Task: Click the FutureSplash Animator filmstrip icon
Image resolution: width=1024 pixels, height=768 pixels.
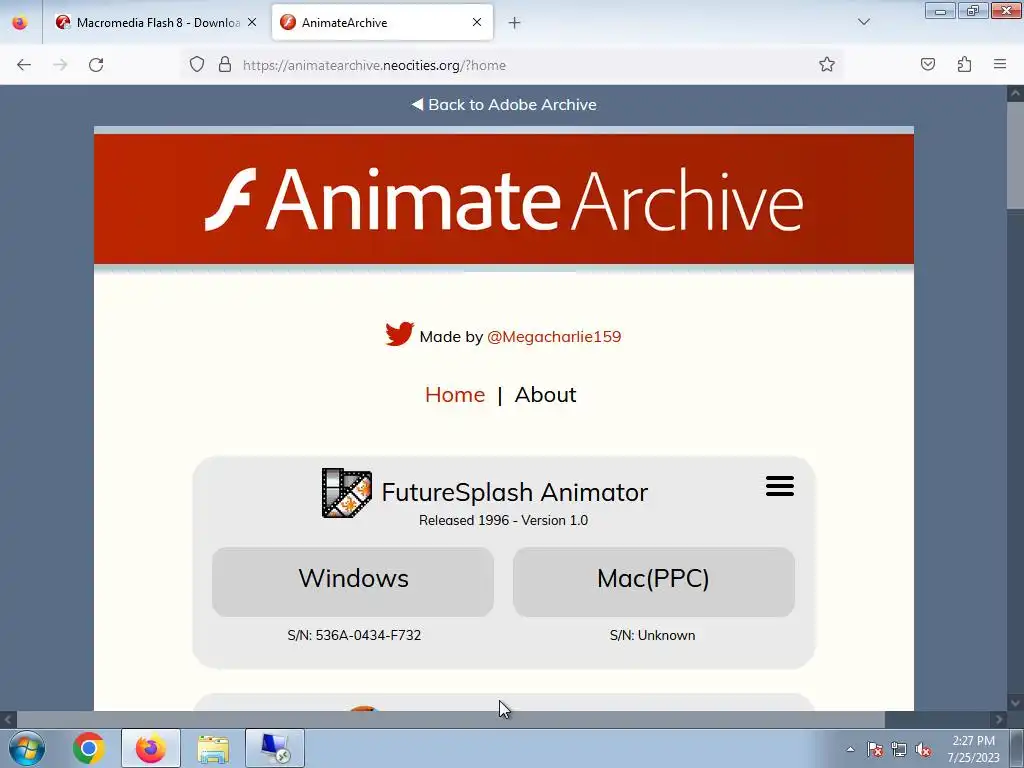Action: point(347,493)
